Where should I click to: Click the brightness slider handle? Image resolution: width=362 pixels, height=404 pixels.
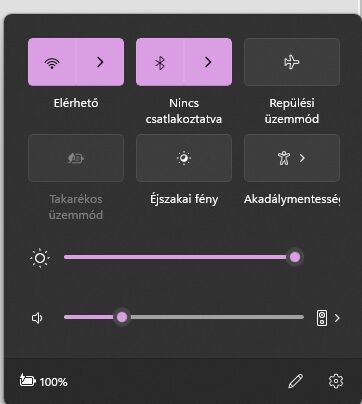(295, 257)
